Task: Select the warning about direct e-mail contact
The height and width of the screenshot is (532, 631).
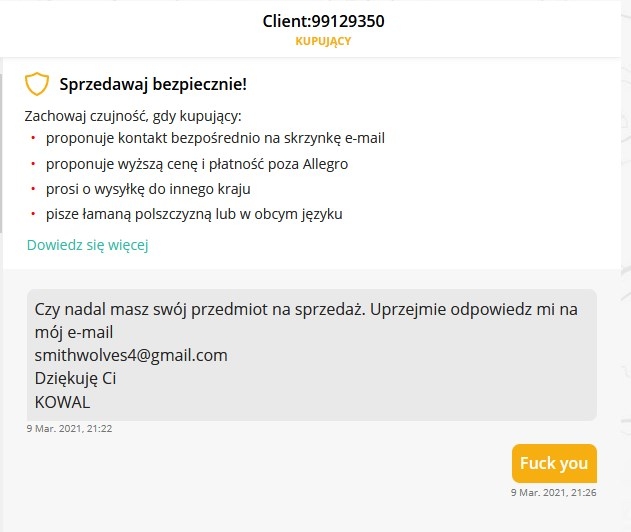Action: point(215,138)
